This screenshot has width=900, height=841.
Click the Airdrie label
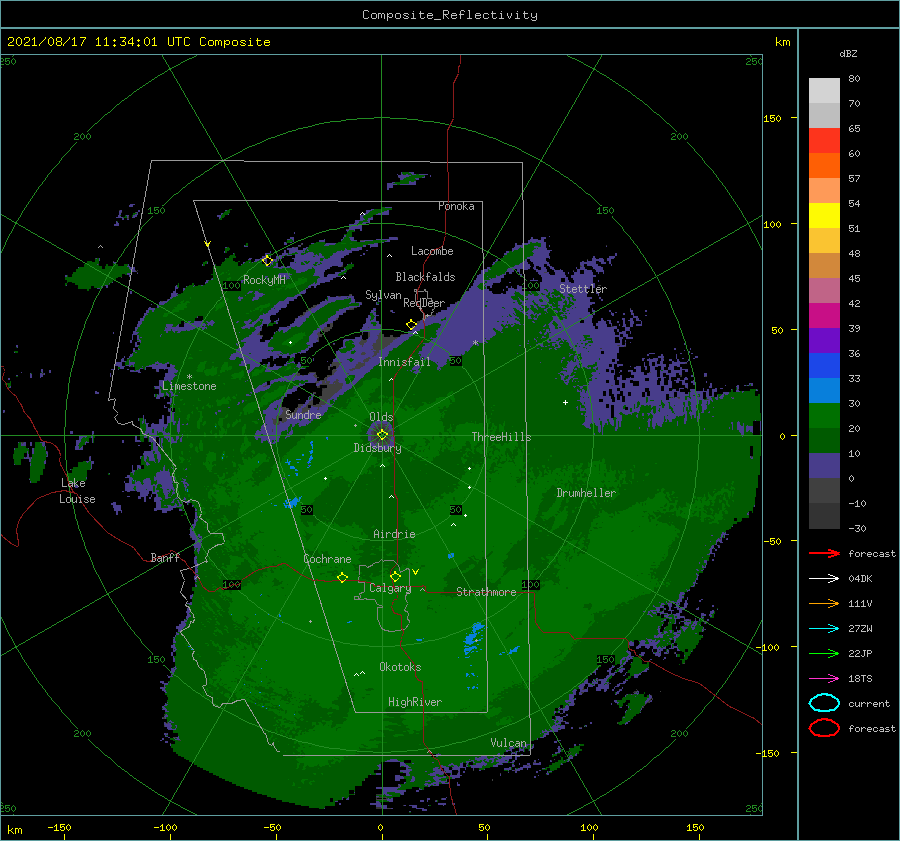click(x=394, y=534)
